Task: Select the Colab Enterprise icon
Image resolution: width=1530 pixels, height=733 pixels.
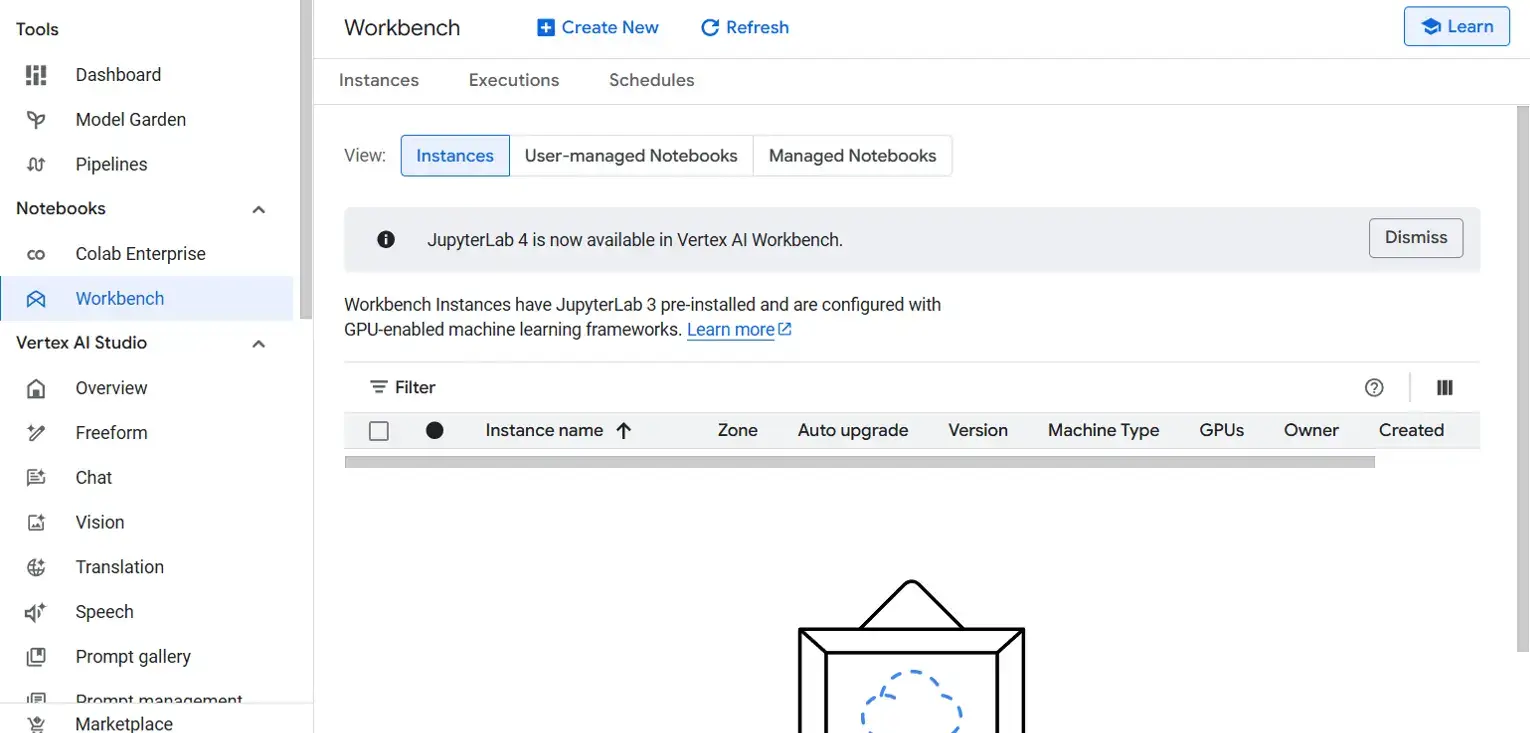Action: [36, 254]
